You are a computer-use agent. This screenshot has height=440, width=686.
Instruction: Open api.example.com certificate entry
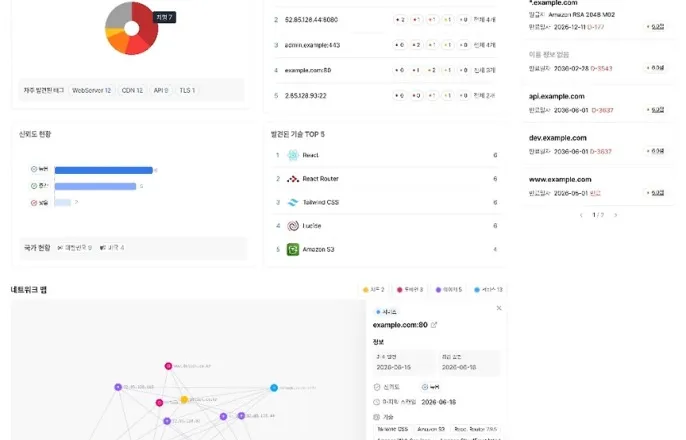(x=597, y=103)
